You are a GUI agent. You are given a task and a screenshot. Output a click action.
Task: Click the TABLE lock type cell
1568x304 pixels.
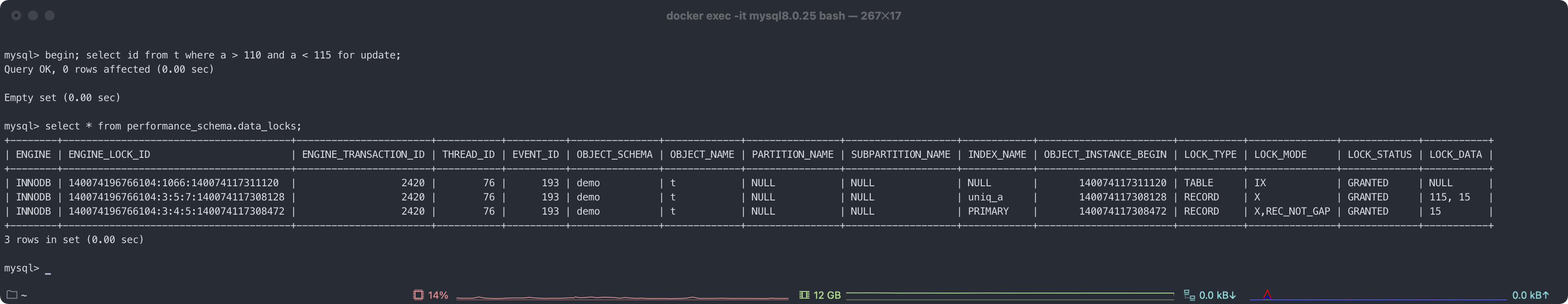point(1198,183)
